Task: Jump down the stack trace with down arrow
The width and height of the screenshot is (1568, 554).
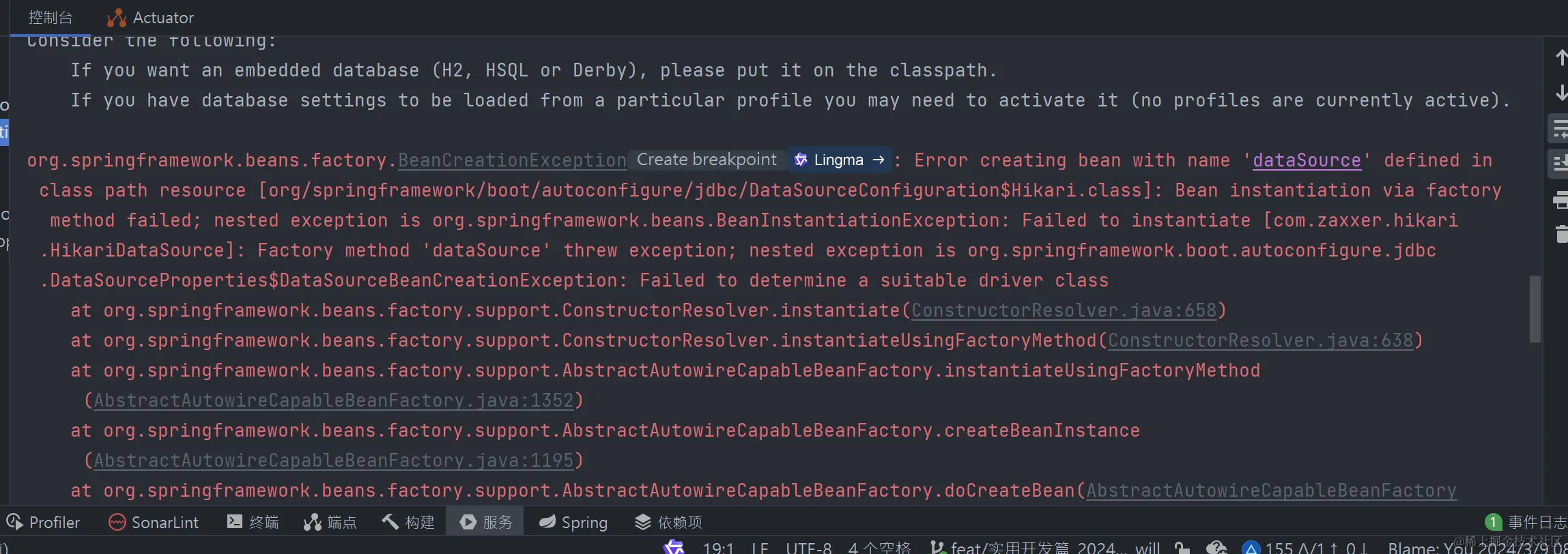Action: click(x=1560, y=92)
